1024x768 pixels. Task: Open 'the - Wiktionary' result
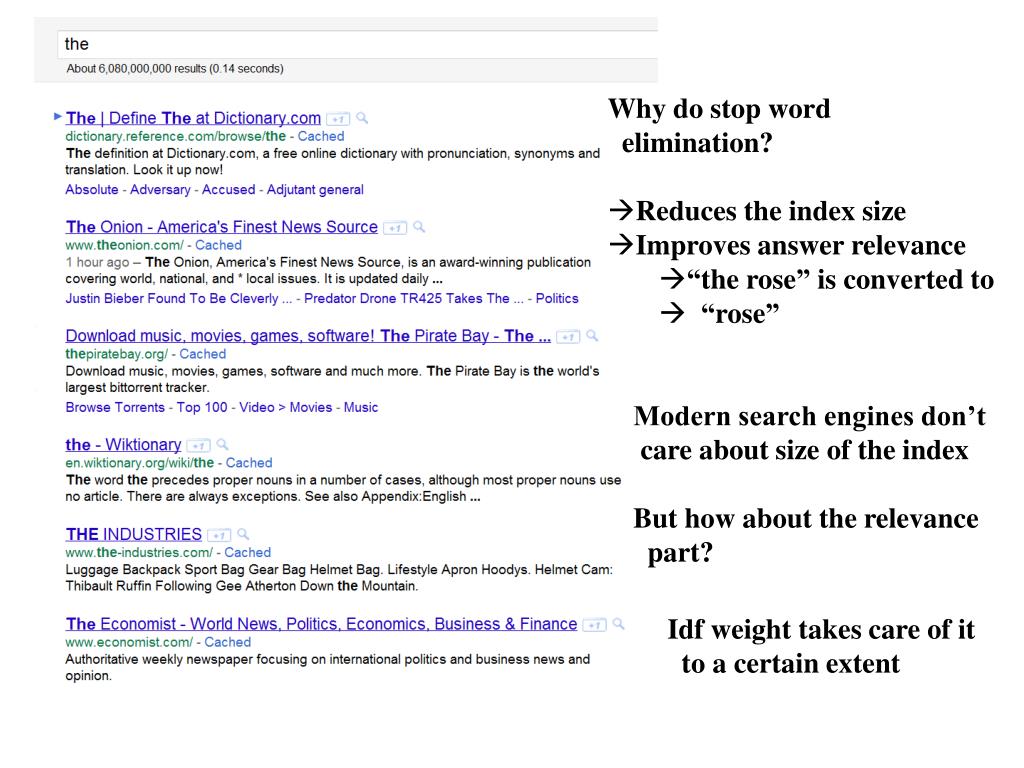pos(123,445)
